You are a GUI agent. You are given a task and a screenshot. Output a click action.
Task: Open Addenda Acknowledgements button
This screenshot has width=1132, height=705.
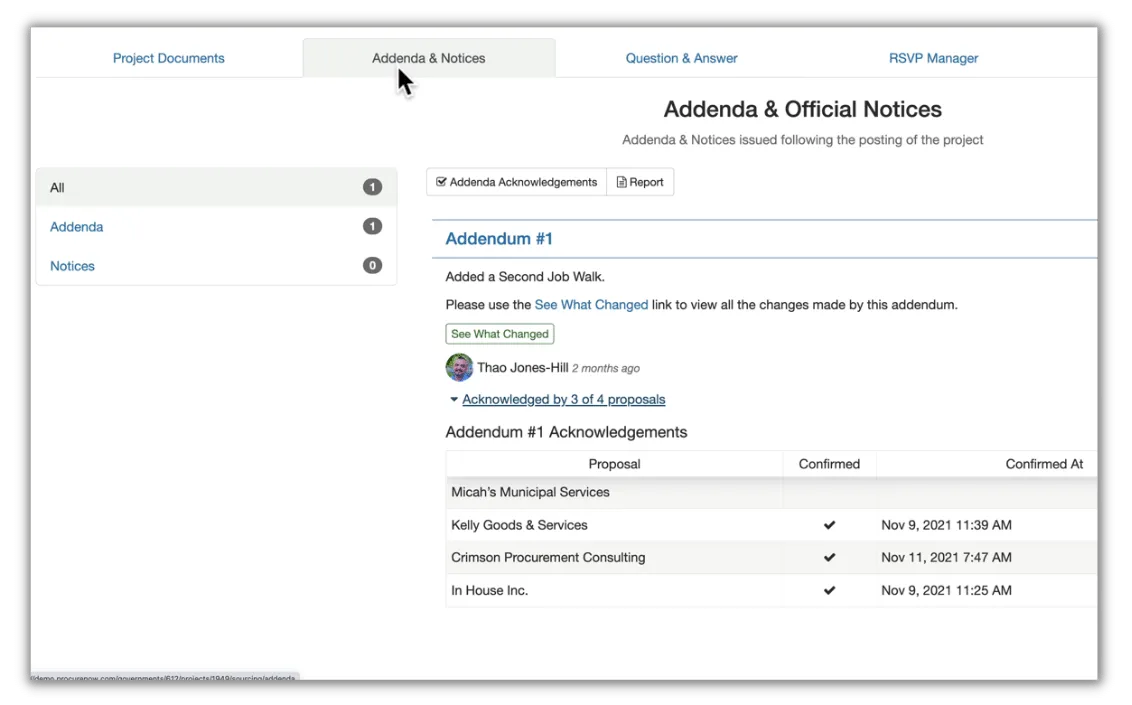[516, 182]
